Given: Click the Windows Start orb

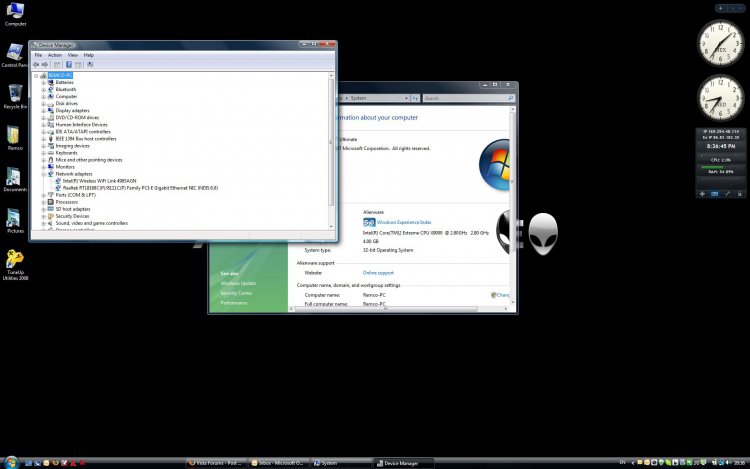Looking at the screenshot, I should click(x=11, y=462).
